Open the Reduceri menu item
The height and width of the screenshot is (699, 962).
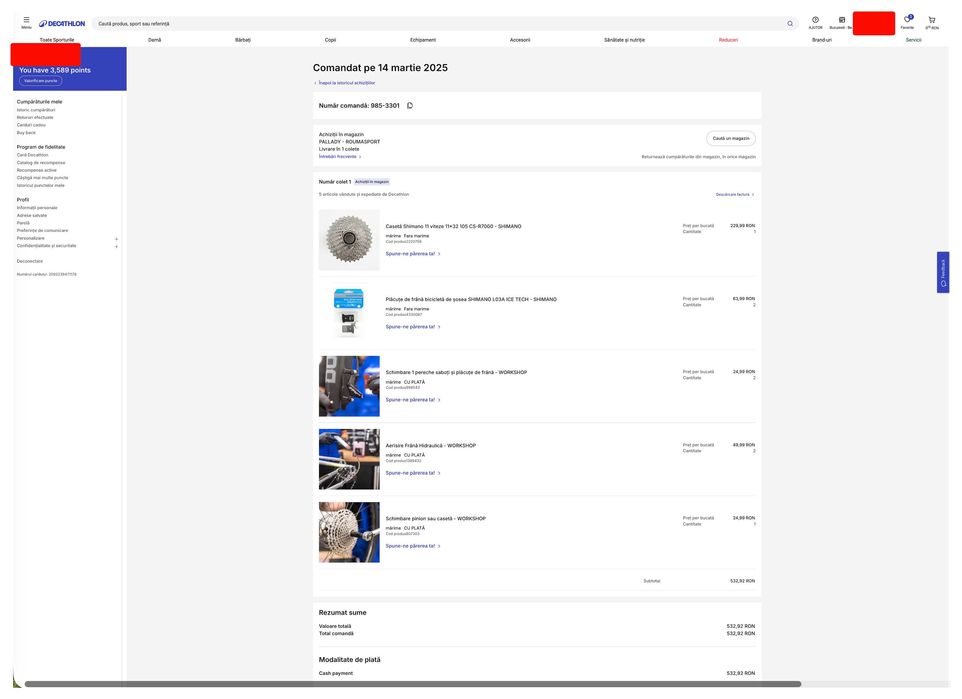728,40
